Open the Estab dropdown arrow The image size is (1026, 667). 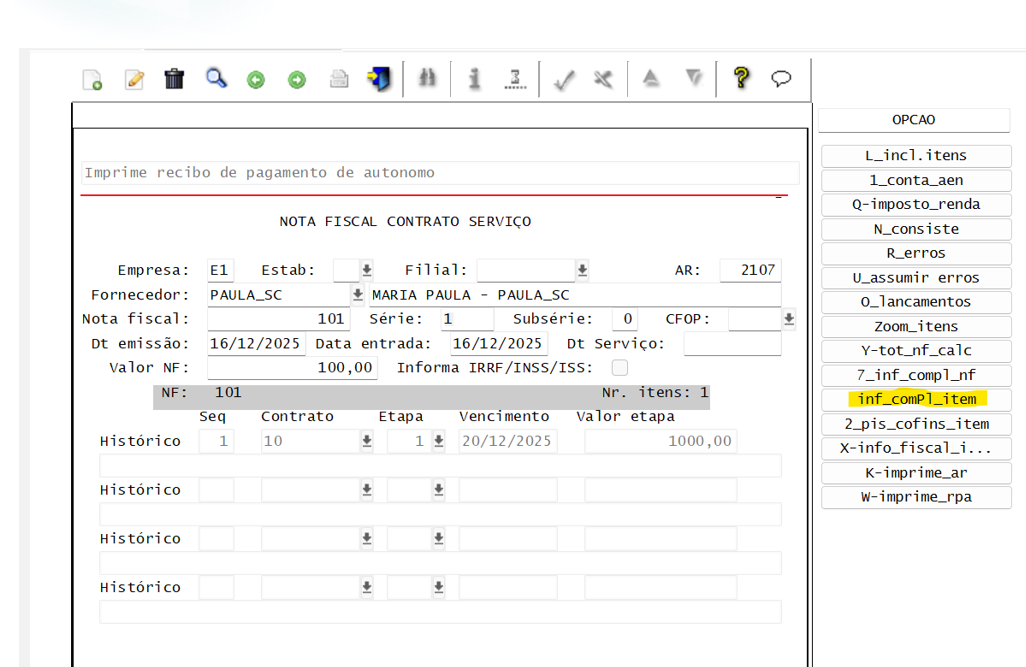pyautogui.click(x=367, y=270)
